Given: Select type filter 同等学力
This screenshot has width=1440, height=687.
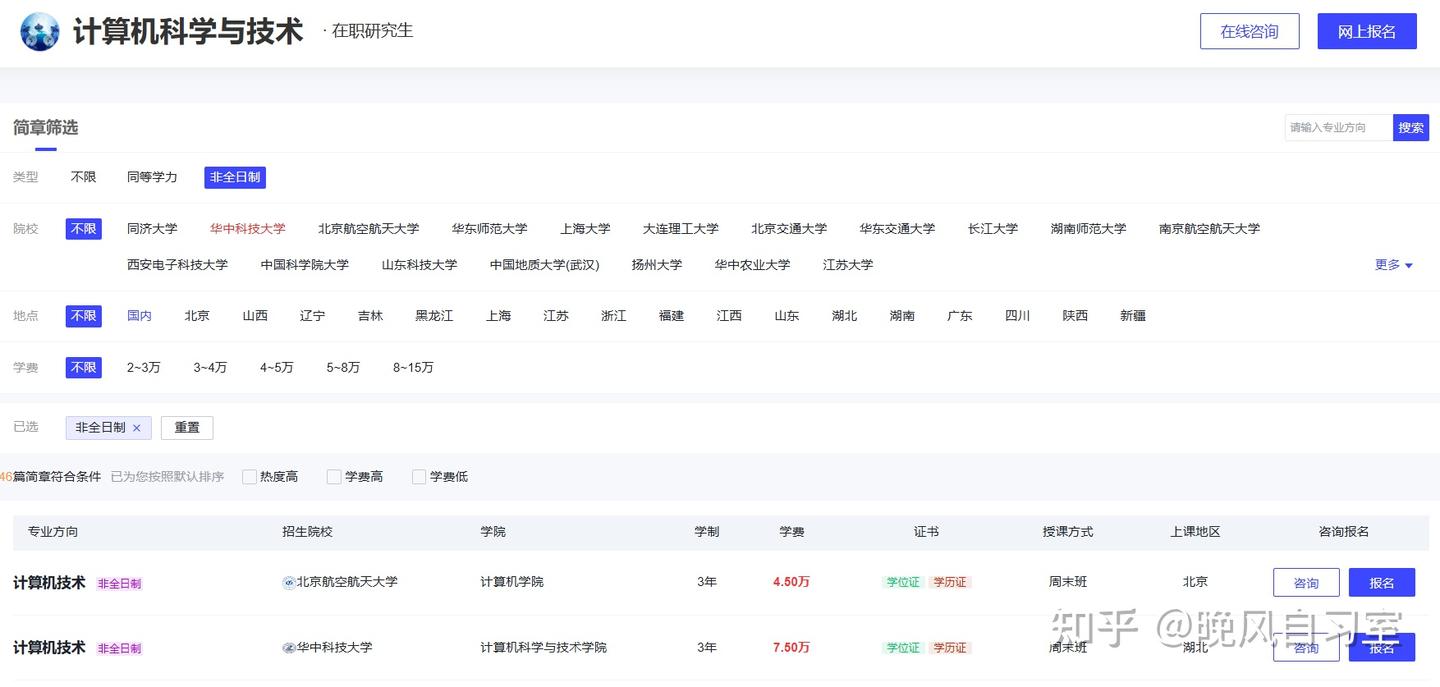Looking at the screenshot, I should (x=152, y=177).
